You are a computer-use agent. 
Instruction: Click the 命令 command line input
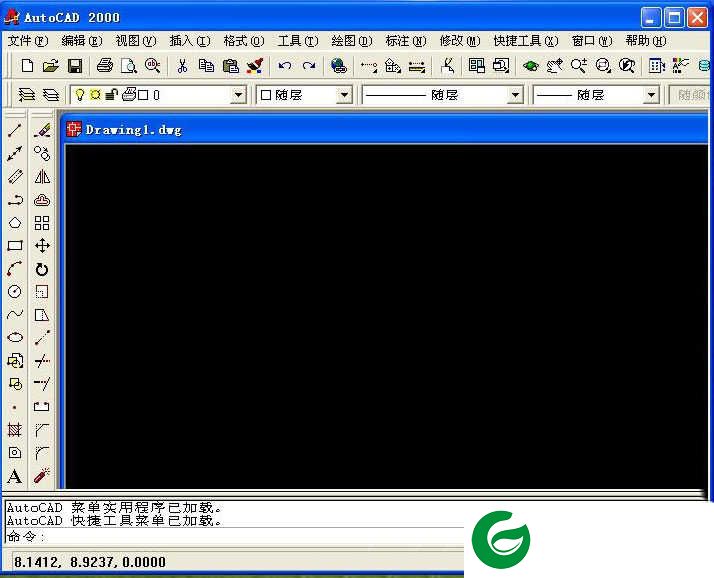[x=235, y=536]
